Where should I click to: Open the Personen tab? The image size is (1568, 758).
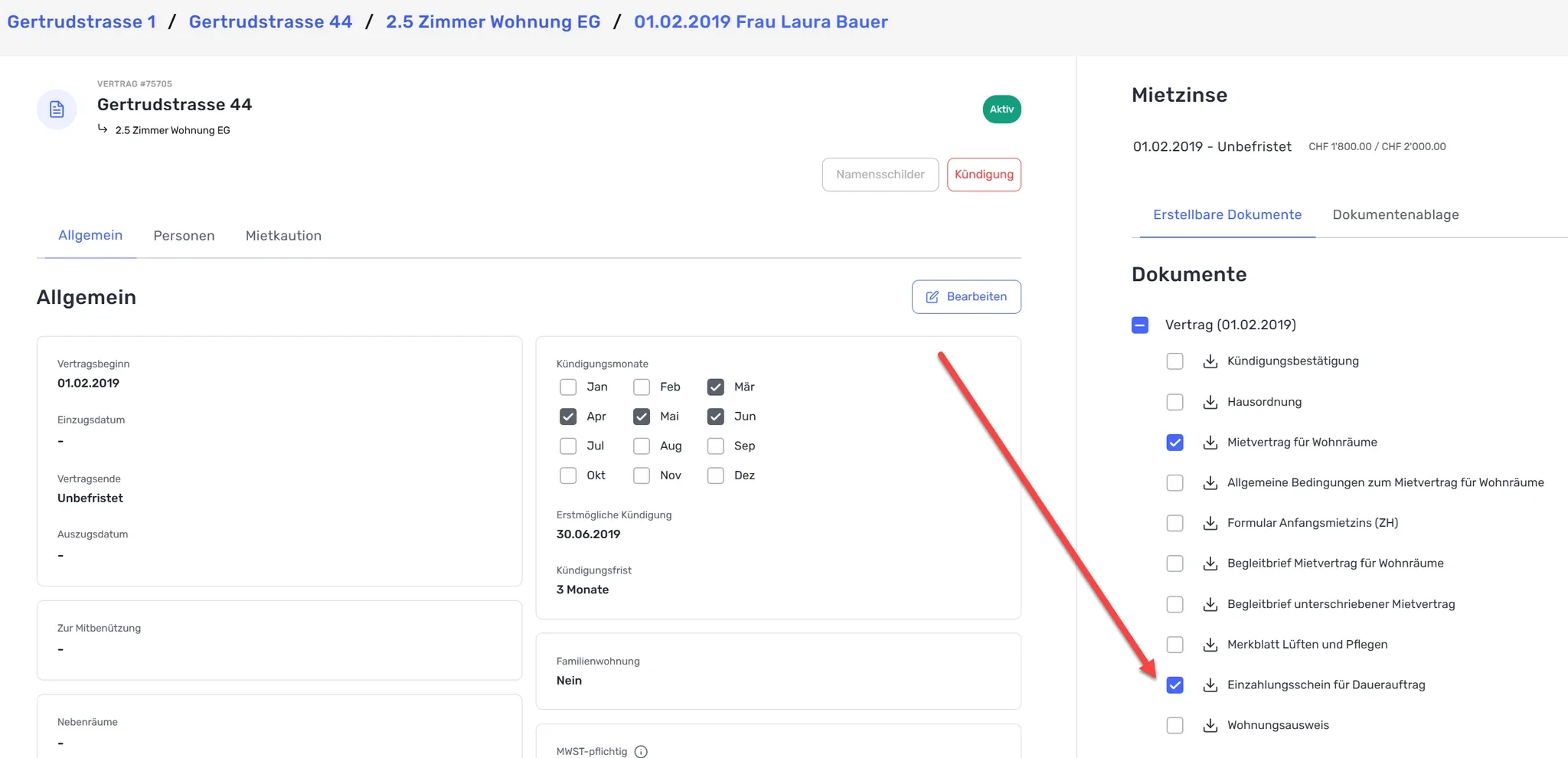coord(184,236)
